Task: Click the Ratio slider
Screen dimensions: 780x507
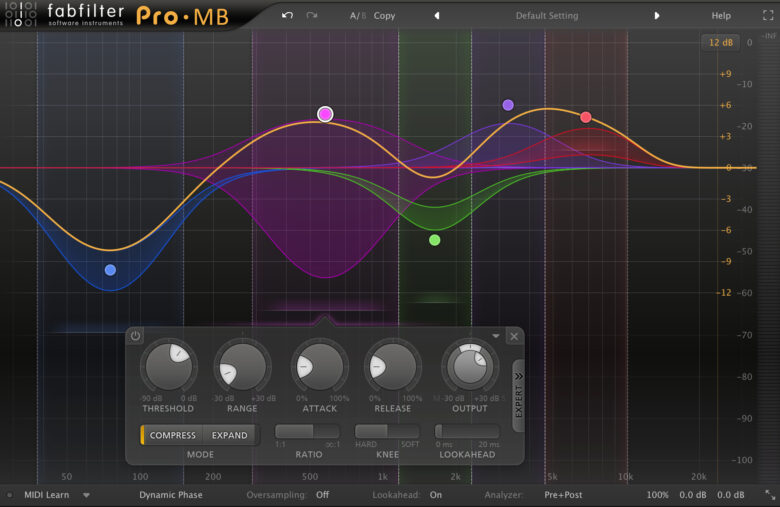Action: point(307,431)
